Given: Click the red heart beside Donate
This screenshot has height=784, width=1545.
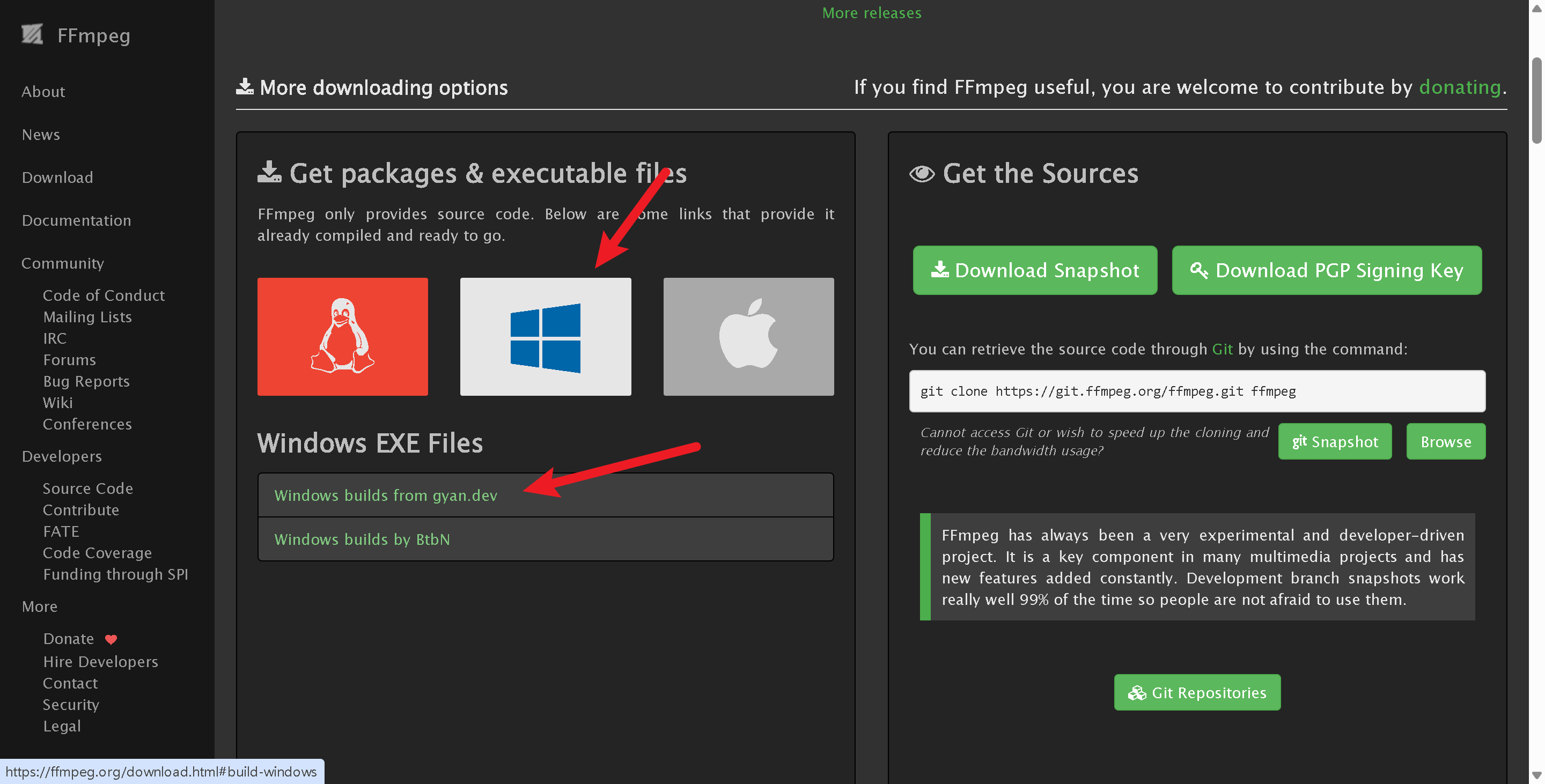Looking at the screenshot, I should pos(111,639).
